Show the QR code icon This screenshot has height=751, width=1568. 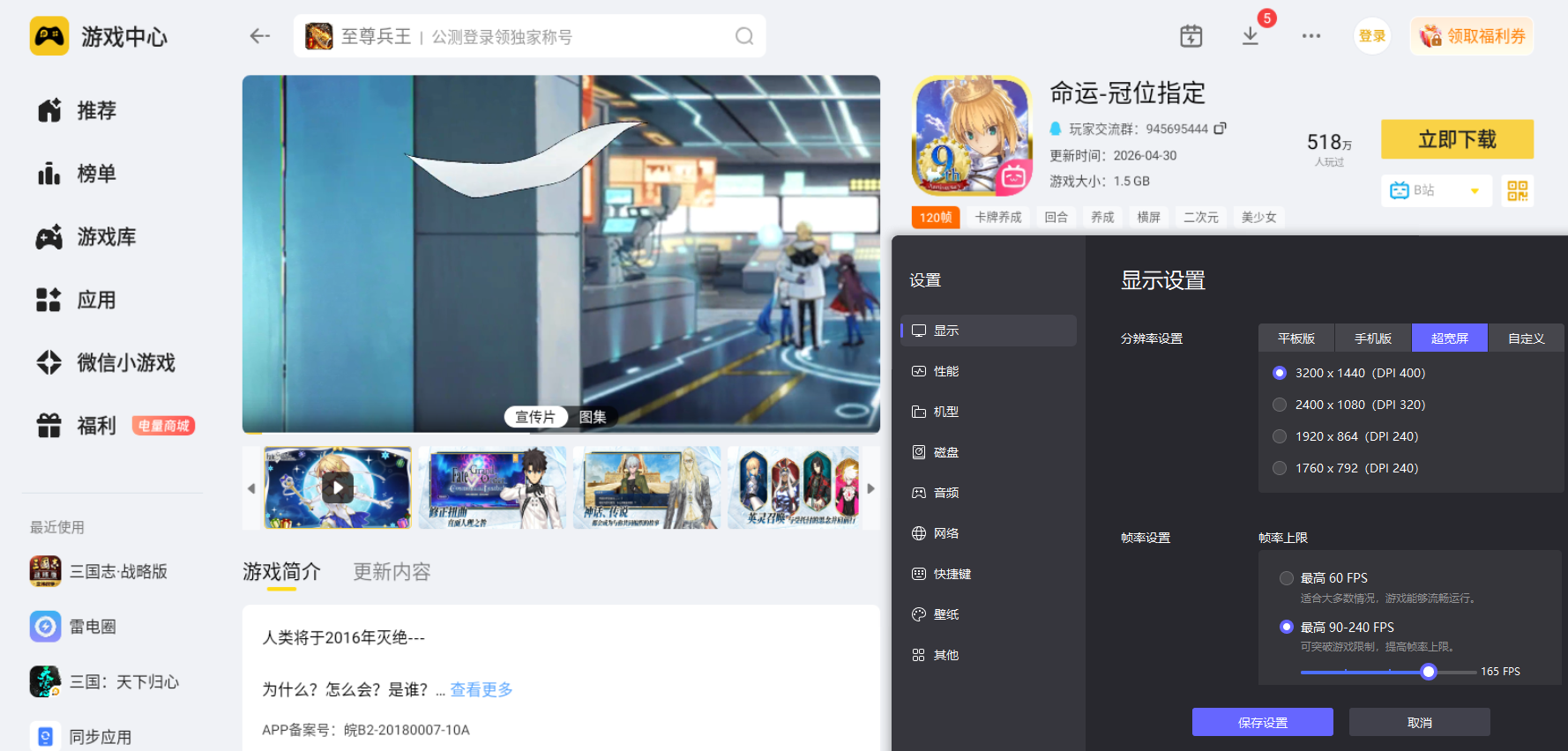[1518, 190]
